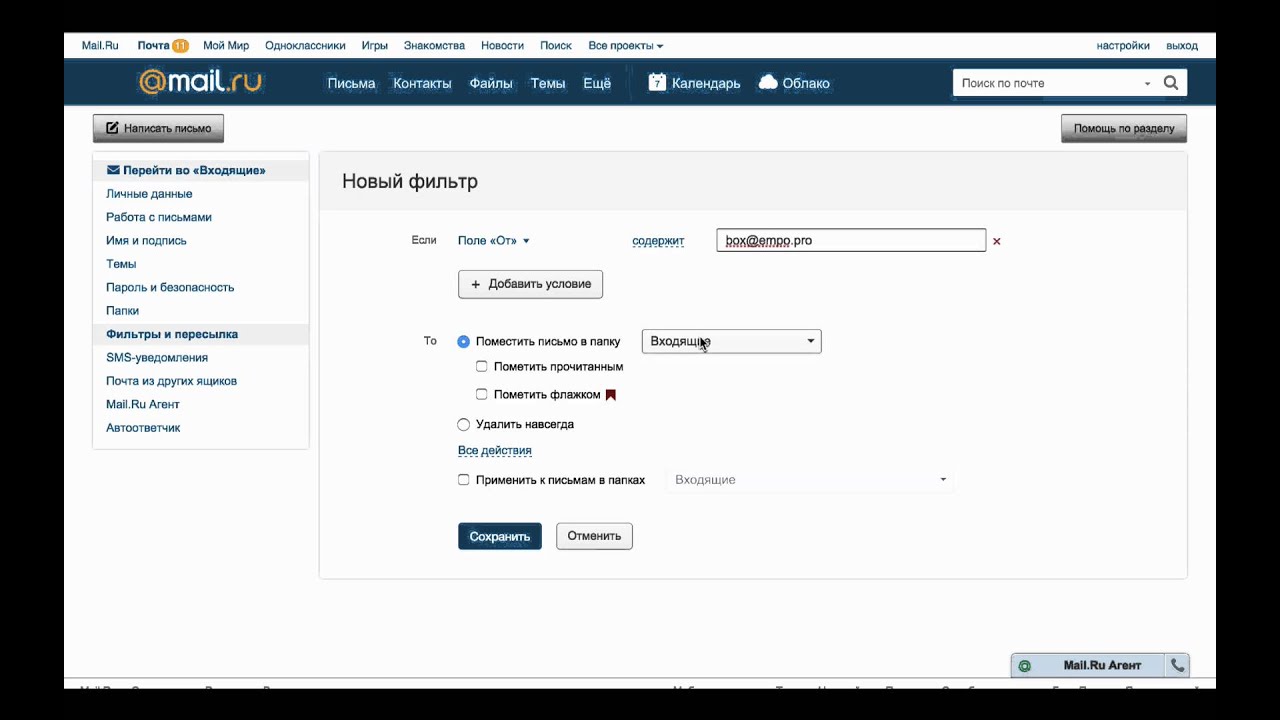The width and height of the screenshot is (1280, 720).
Task: Open Личные данные settings
Action: pos(149,194)
